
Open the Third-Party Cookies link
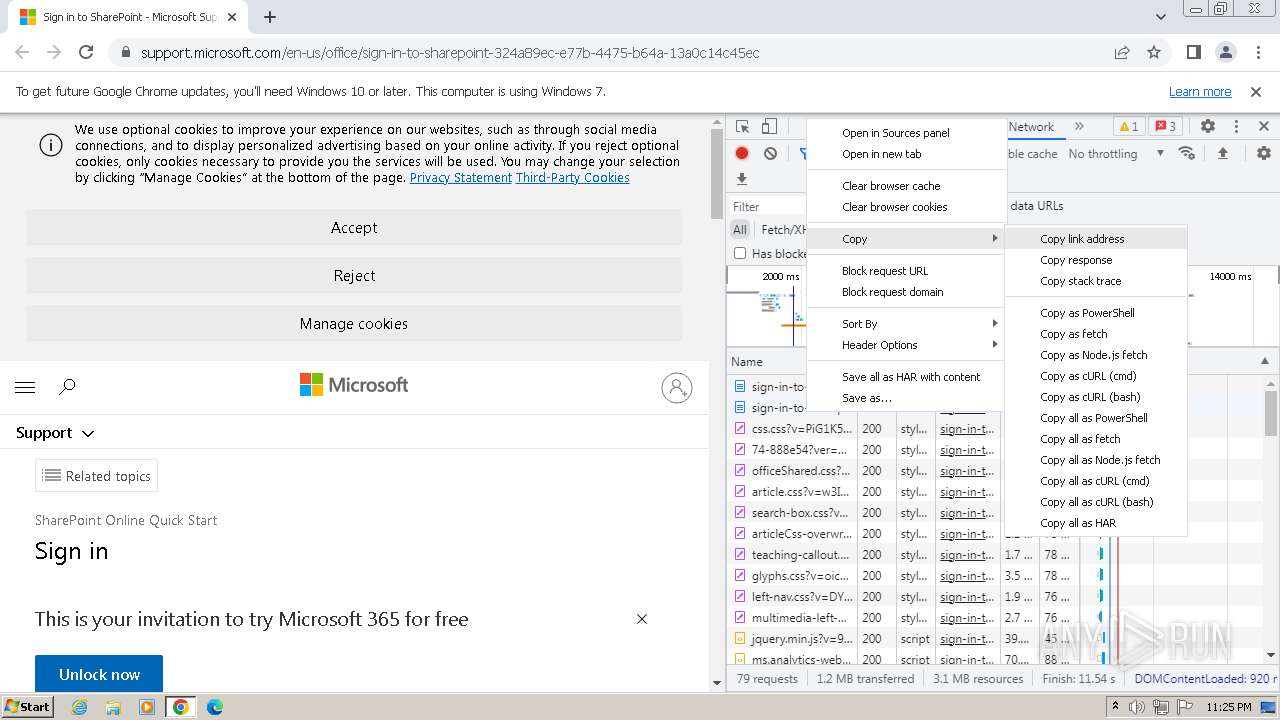(573, 178)
